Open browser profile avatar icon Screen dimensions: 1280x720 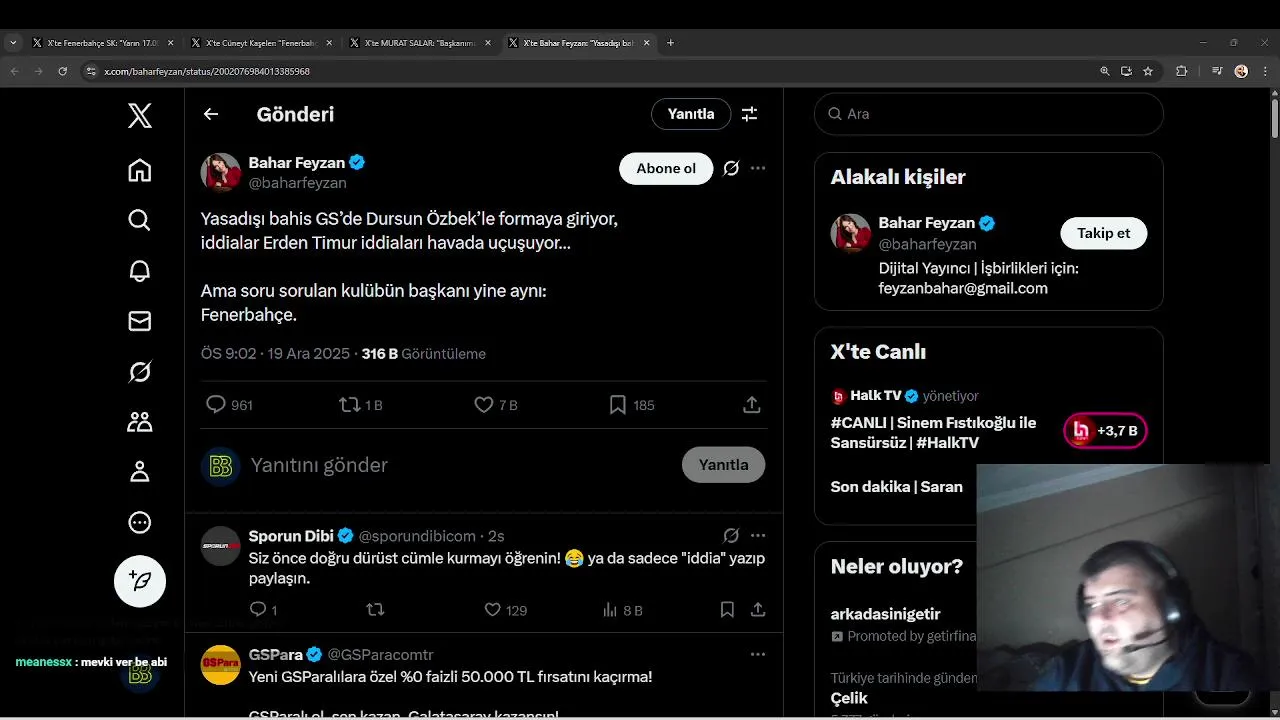(1241, 71)
